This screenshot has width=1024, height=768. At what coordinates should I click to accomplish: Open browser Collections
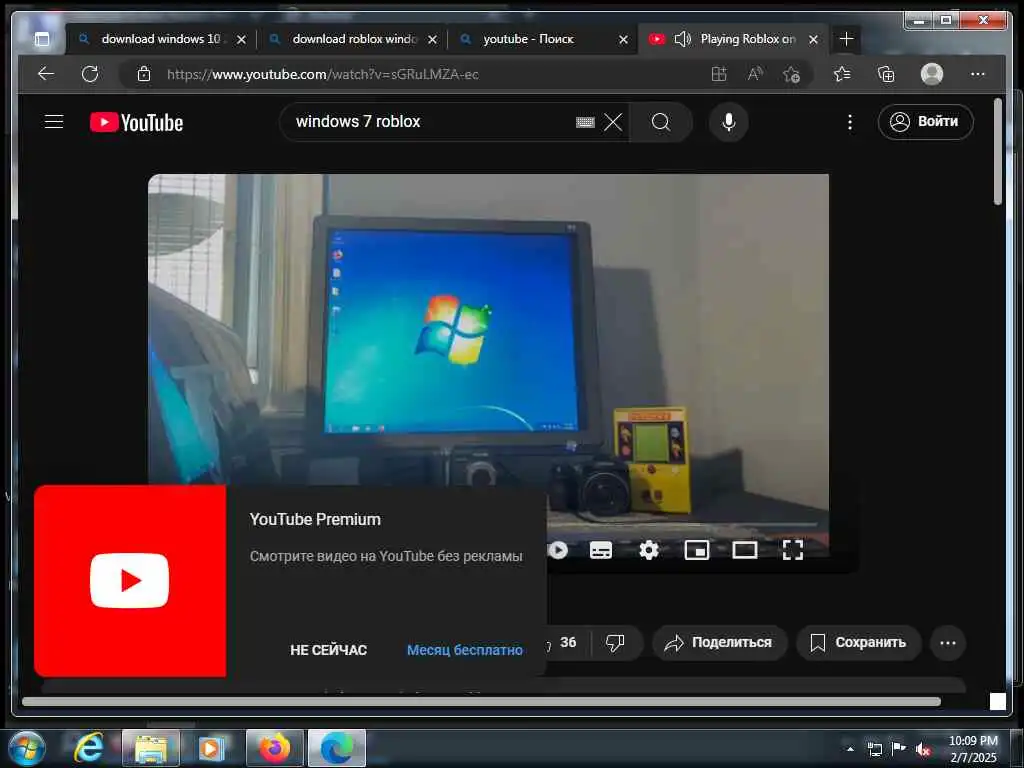[886, 74]
